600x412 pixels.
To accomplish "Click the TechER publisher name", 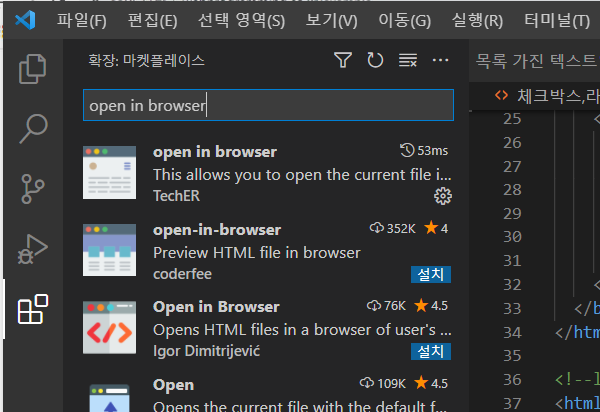I will tap(176, 196).
